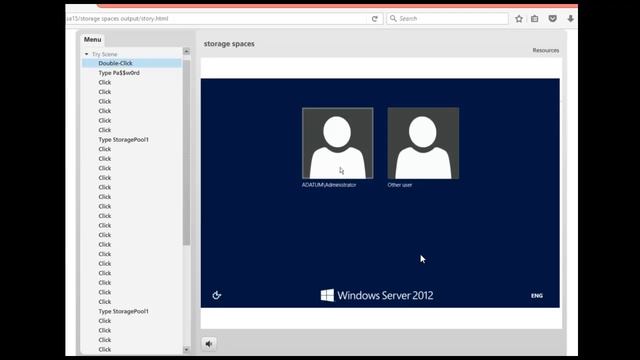
Task: Click the Pocket save icon
Action: point(552,19)
